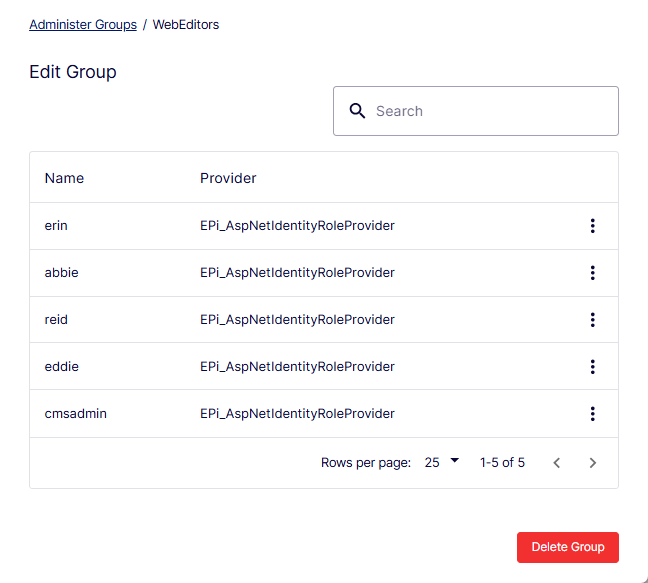Click the Delete Group button
The height and width of the screenshot is (583, 648).
coord(567,547)
